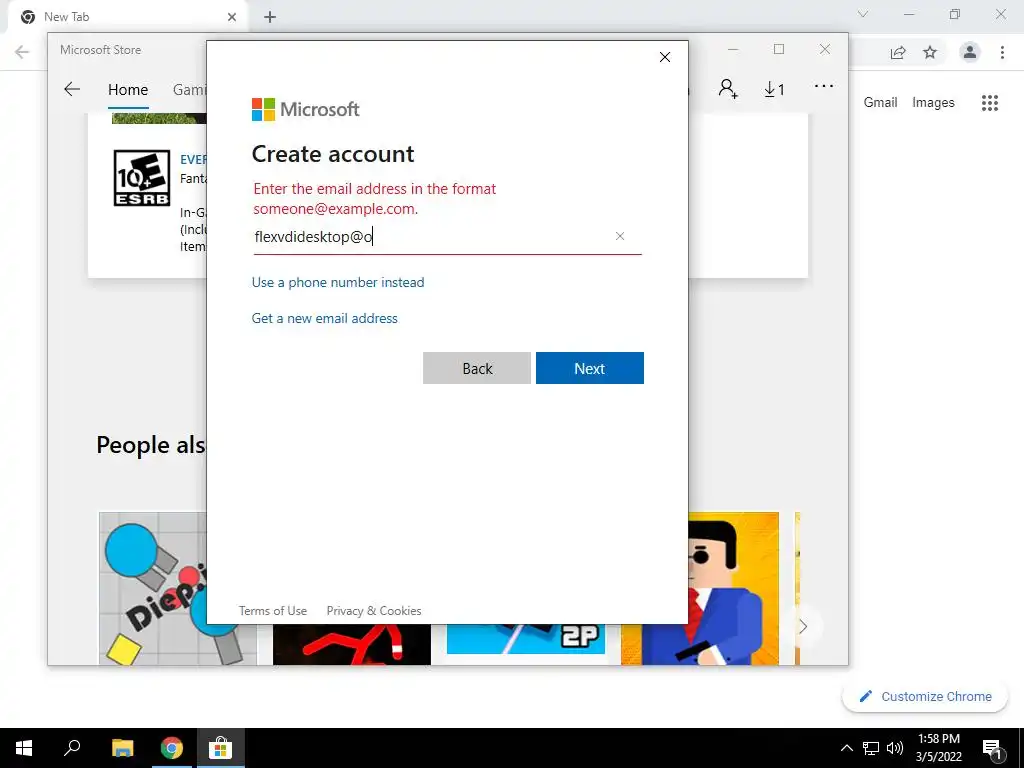Image resolution: width=1024 pixels, height=768 pixels.
Task: Open the Privacy & Cookies link
Action: tap(374, 611)
